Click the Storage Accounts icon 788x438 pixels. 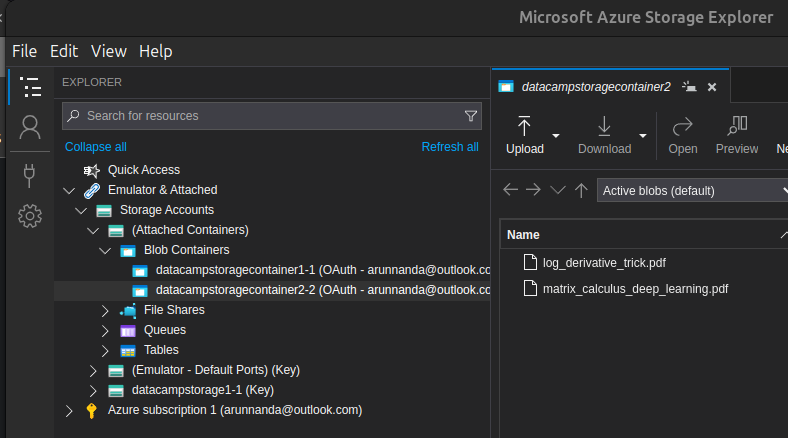104,210
